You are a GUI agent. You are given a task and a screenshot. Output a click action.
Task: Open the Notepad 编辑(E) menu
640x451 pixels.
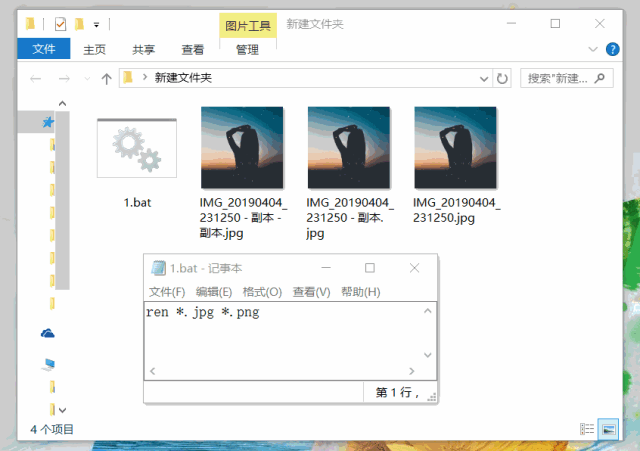pos(214,292)
